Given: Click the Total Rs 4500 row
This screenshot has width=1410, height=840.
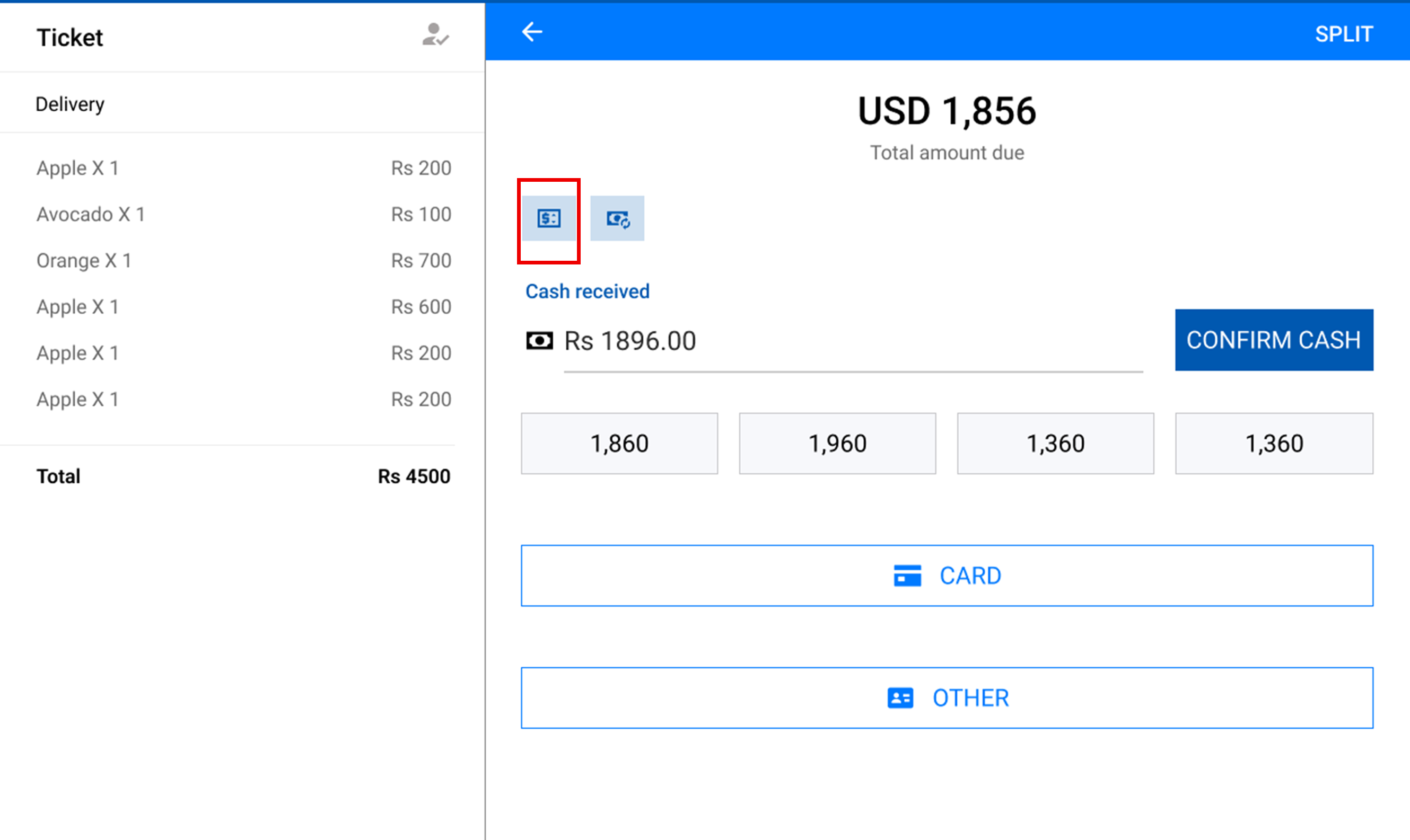Looking at the screenshot, I should (x=243, y=476).
